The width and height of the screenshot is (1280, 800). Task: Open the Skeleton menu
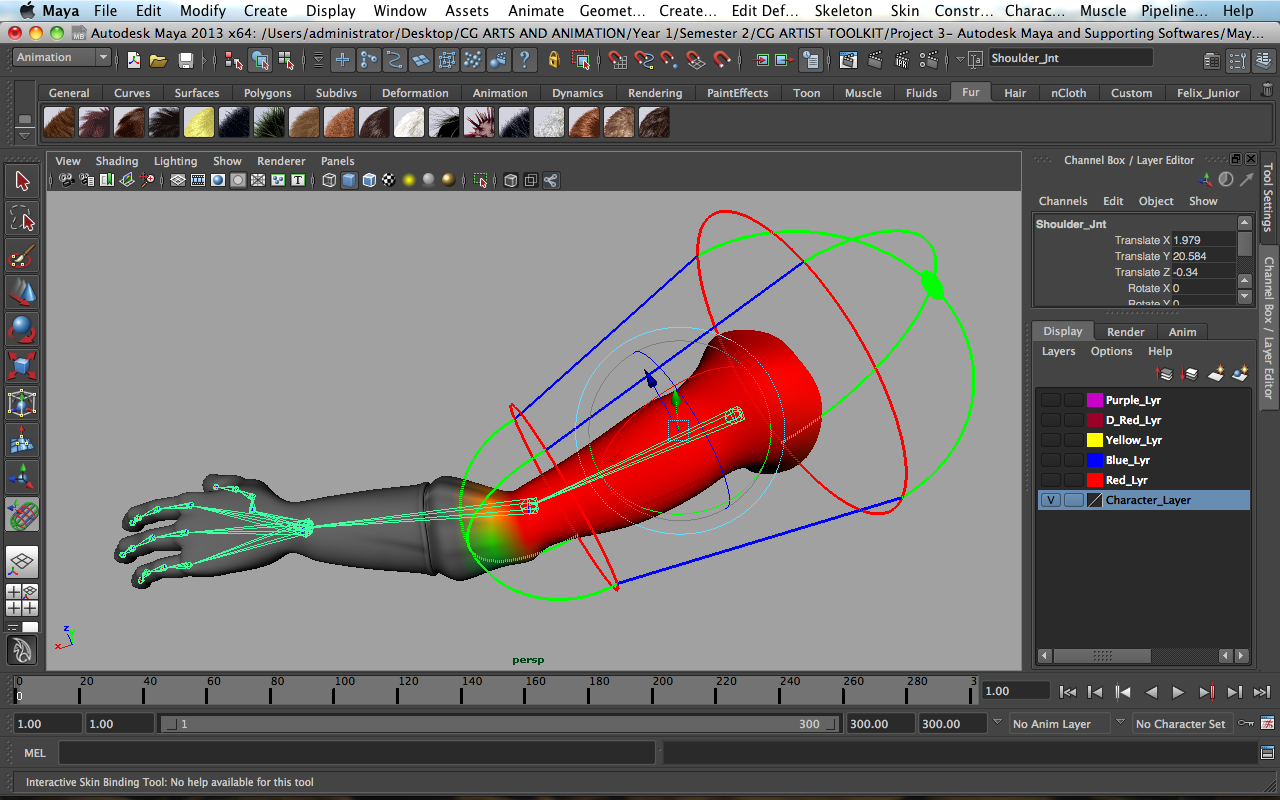pos(843,11)
